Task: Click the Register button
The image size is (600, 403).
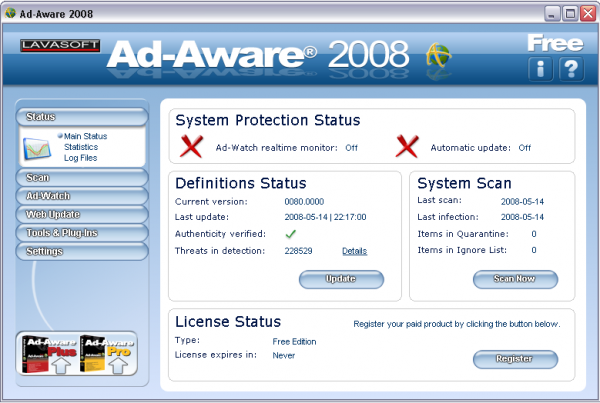Action: [515, 359]
